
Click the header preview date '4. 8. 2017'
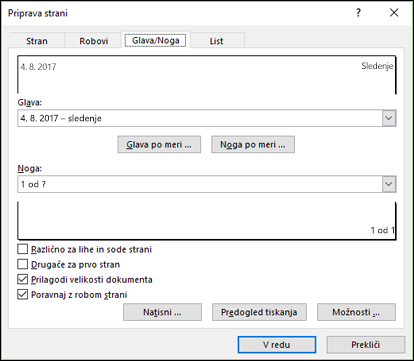click(38, 67)
